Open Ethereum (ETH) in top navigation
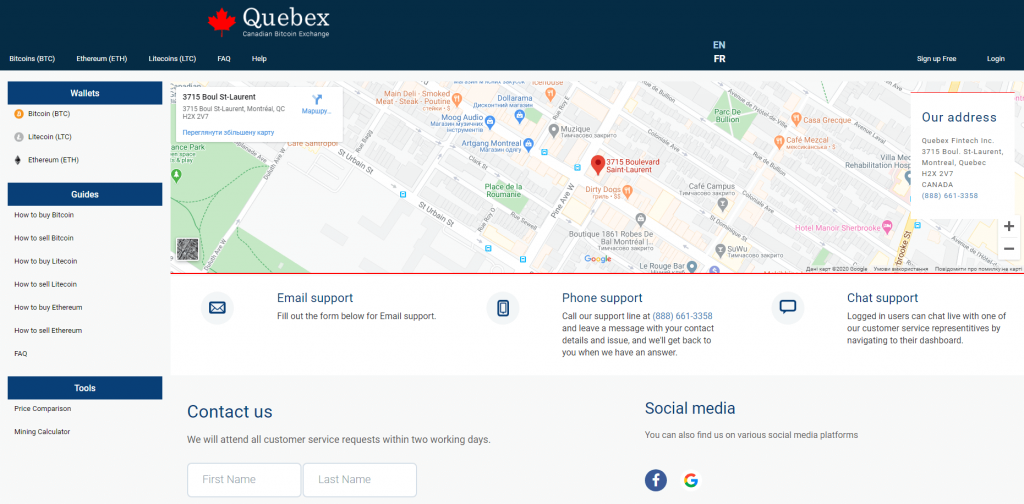 (x=102, y=59)
